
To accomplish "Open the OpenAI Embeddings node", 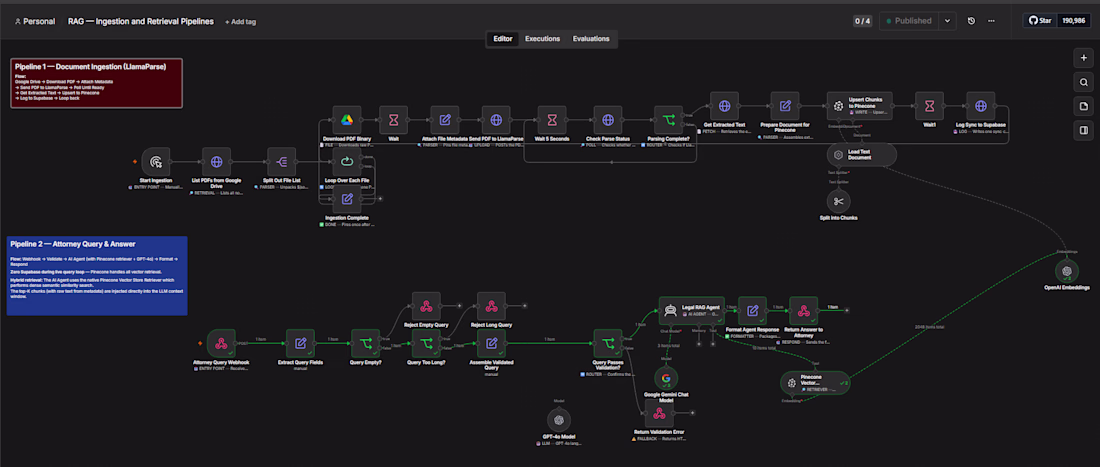I will [x=1067, y=272].
